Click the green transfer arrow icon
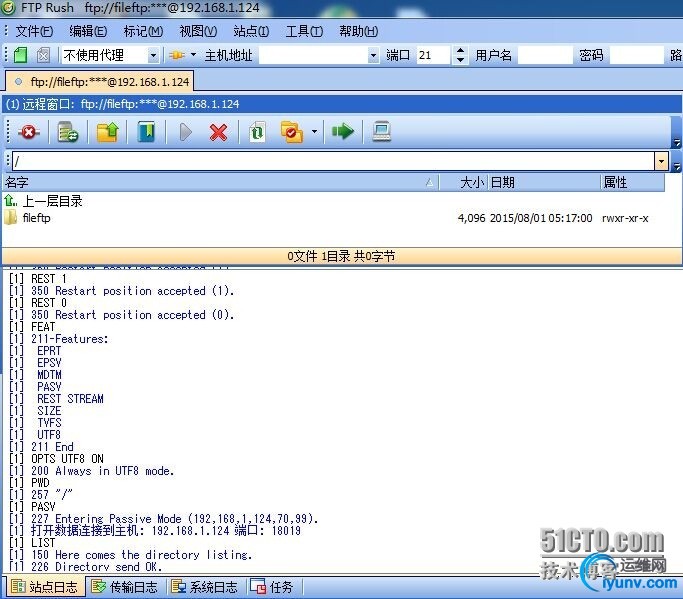The width and height of the screenshot is (683, 599). click(x=342, y=131)
